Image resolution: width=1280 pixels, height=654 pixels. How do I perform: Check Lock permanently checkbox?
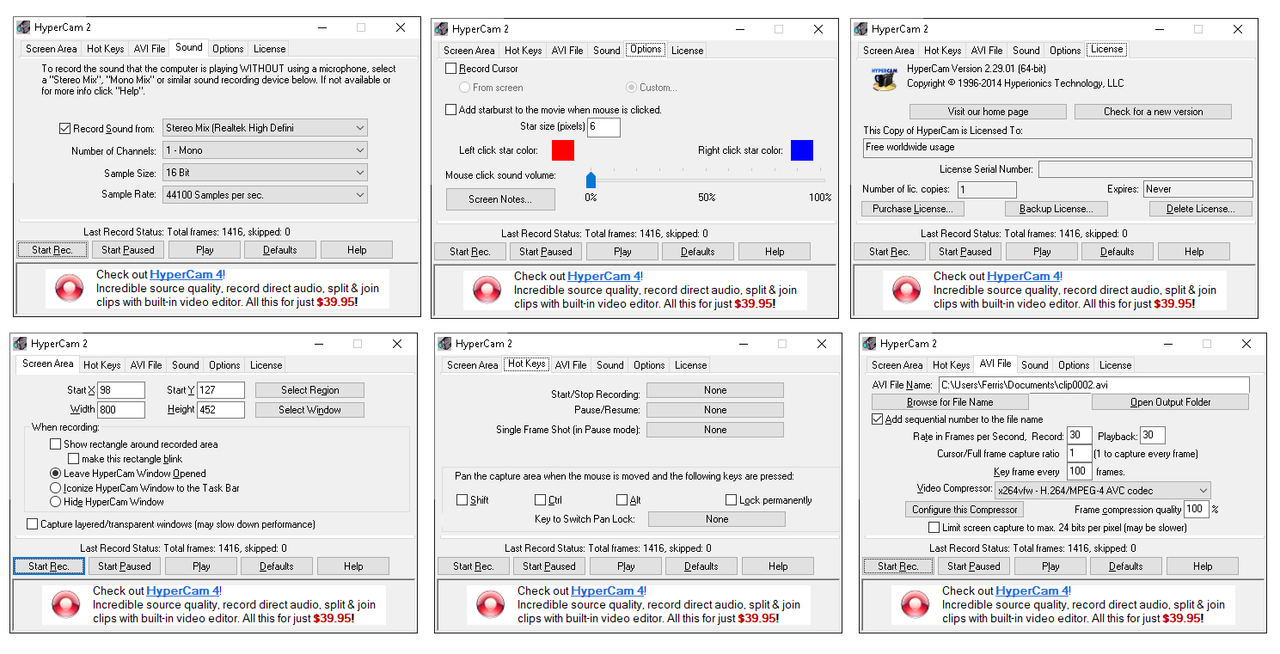tap(731, 500)
